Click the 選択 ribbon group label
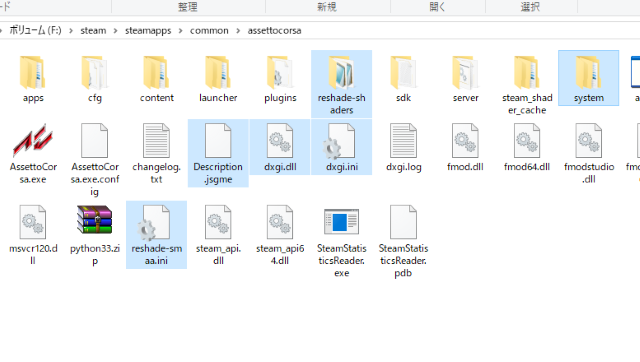 coord(530,7)
